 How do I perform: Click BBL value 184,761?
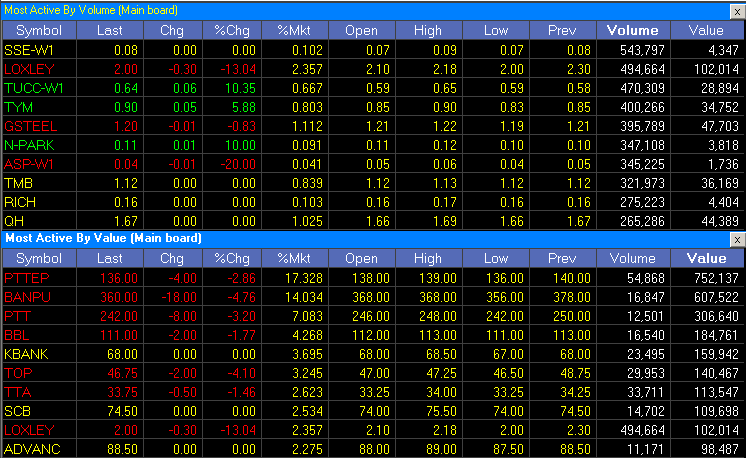tap(716, 335)
